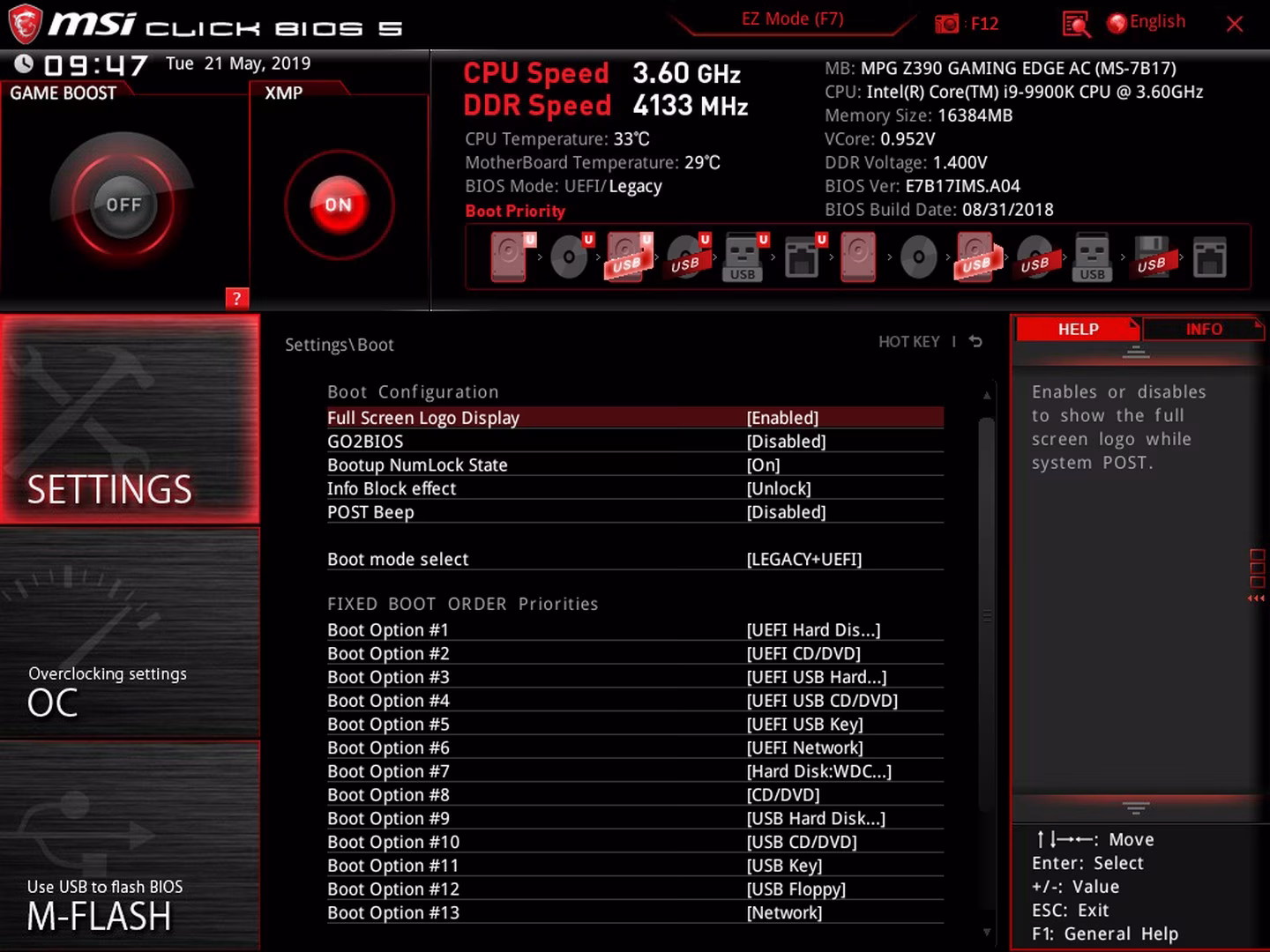This screenshot has height=952, width=1270.
Task: Select legacy hard disk icon in Boot Priority
Action: pyautogui.click(x=858, y=257)
